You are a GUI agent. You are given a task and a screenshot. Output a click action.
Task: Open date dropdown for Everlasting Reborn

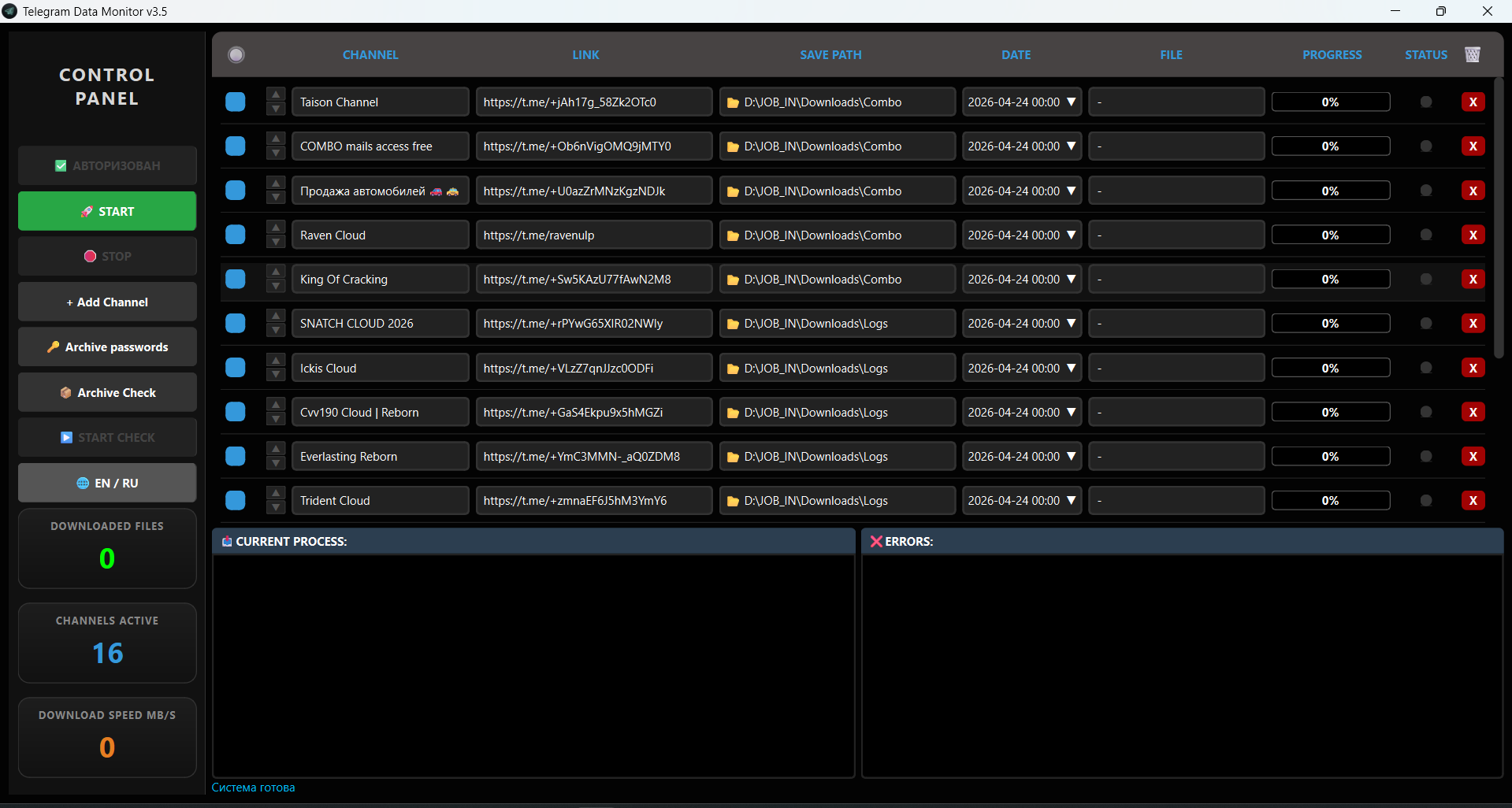(1071, 456)
